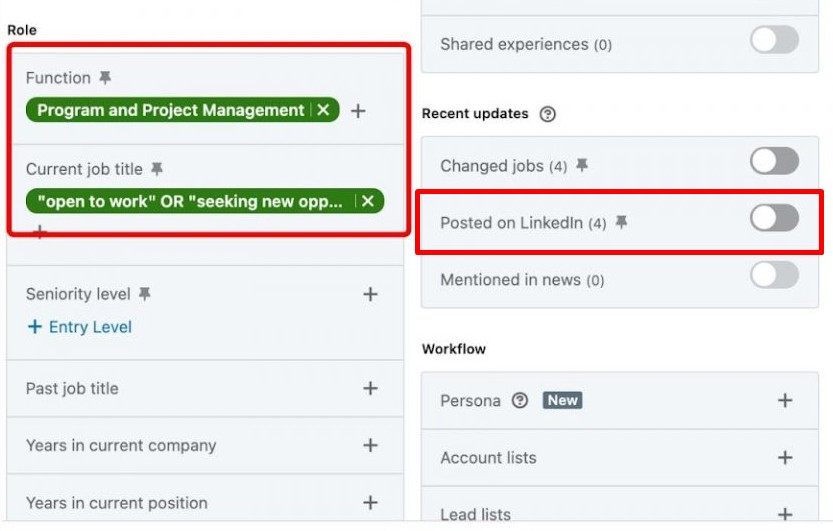Click the Program and Project Management chip text
This screenshot has width=833, height=531.
click(x=171, y=110)
